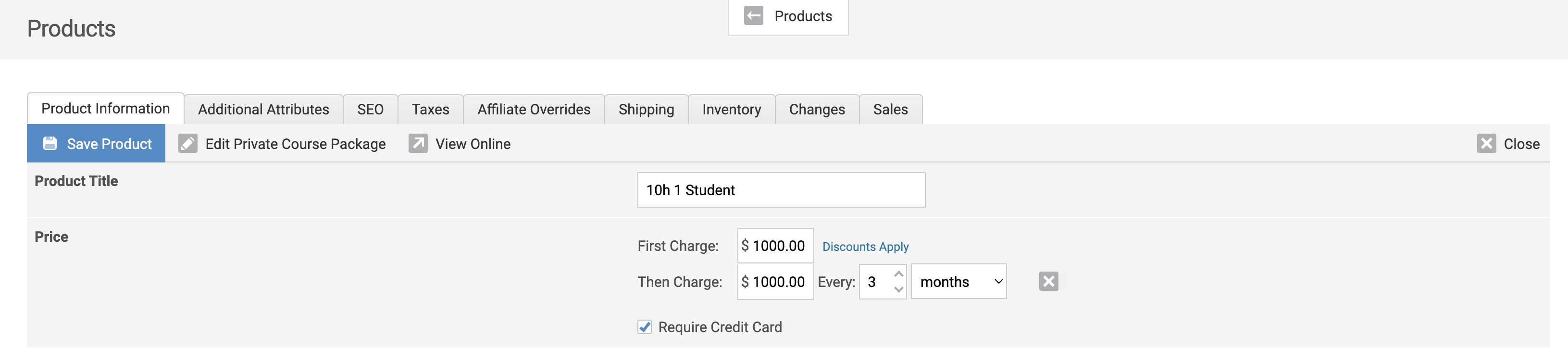Click the Save Product button label

click(109, 144)
